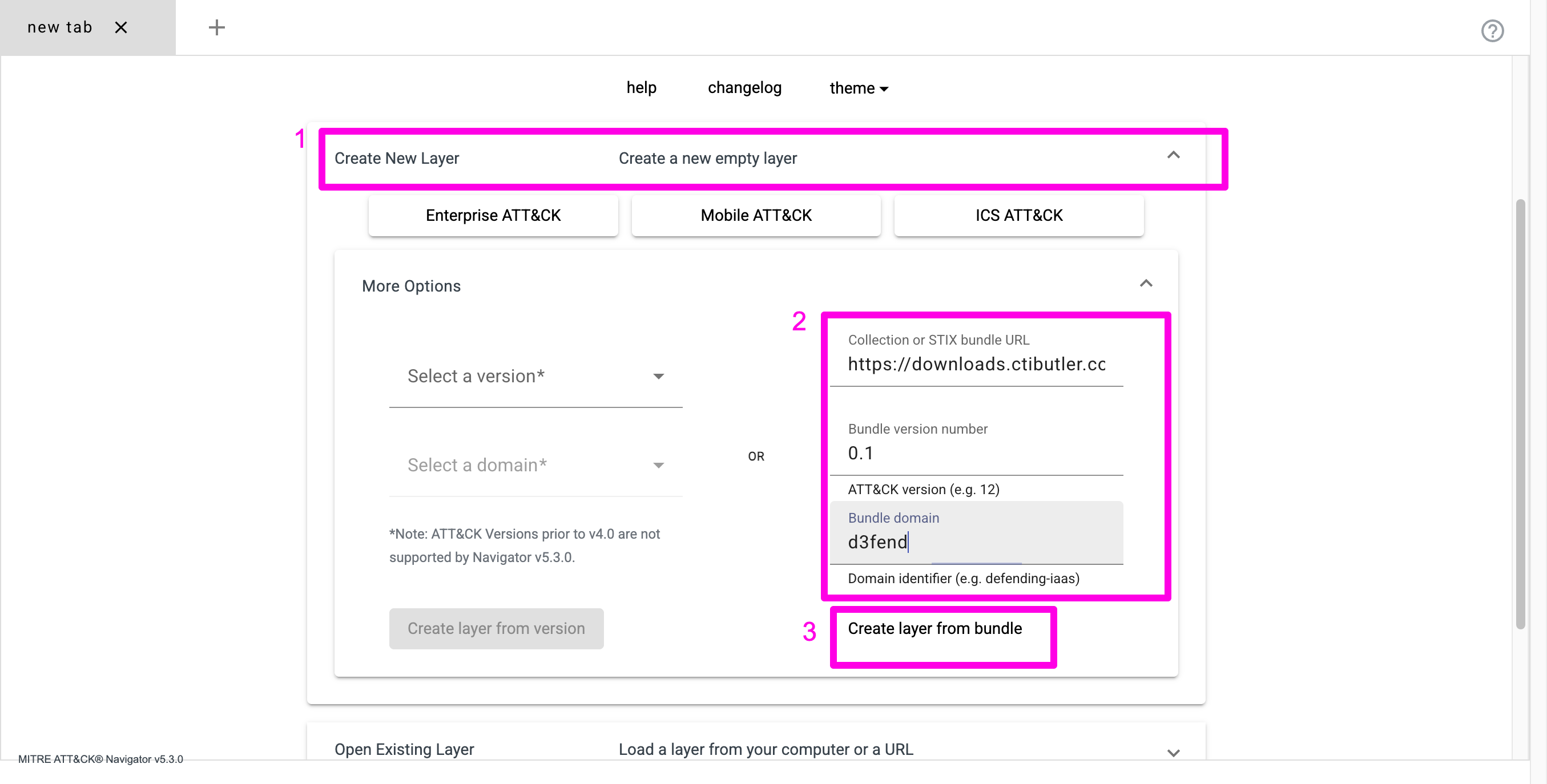This screenshot has height=784, width=1547.
Task: Close the new tab with X icon
Action: [x=120, y=27]
